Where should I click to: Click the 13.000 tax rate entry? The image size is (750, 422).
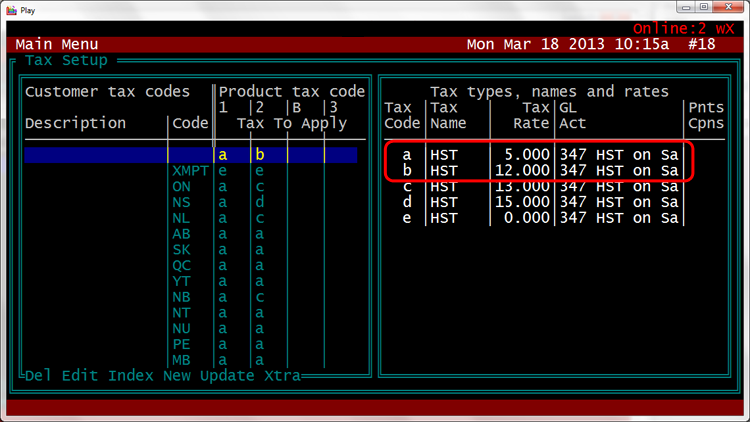519,186
